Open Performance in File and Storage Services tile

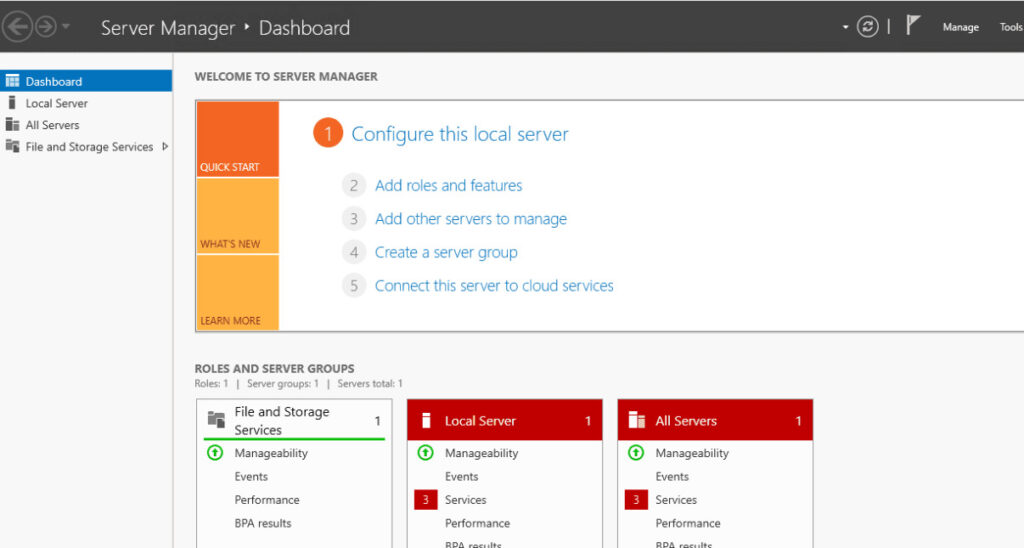click(266, 500)
